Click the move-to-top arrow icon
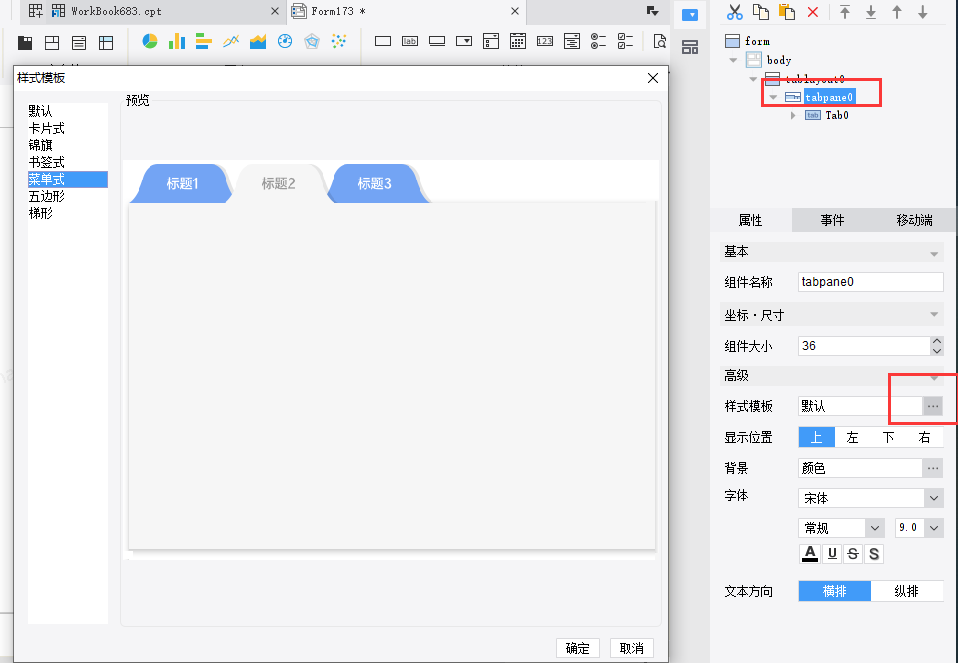Viewport: 958px width, 663px height. coord(845,12)
